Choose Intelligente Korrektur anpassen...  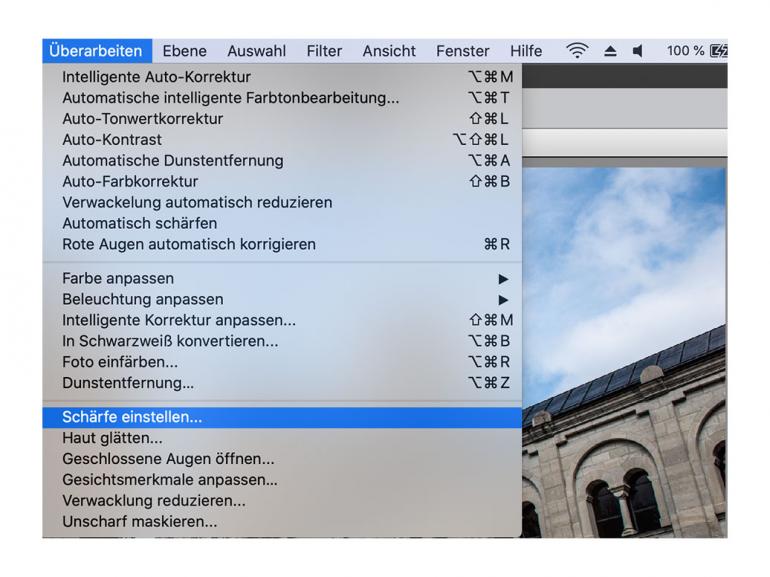click(282, 320)
